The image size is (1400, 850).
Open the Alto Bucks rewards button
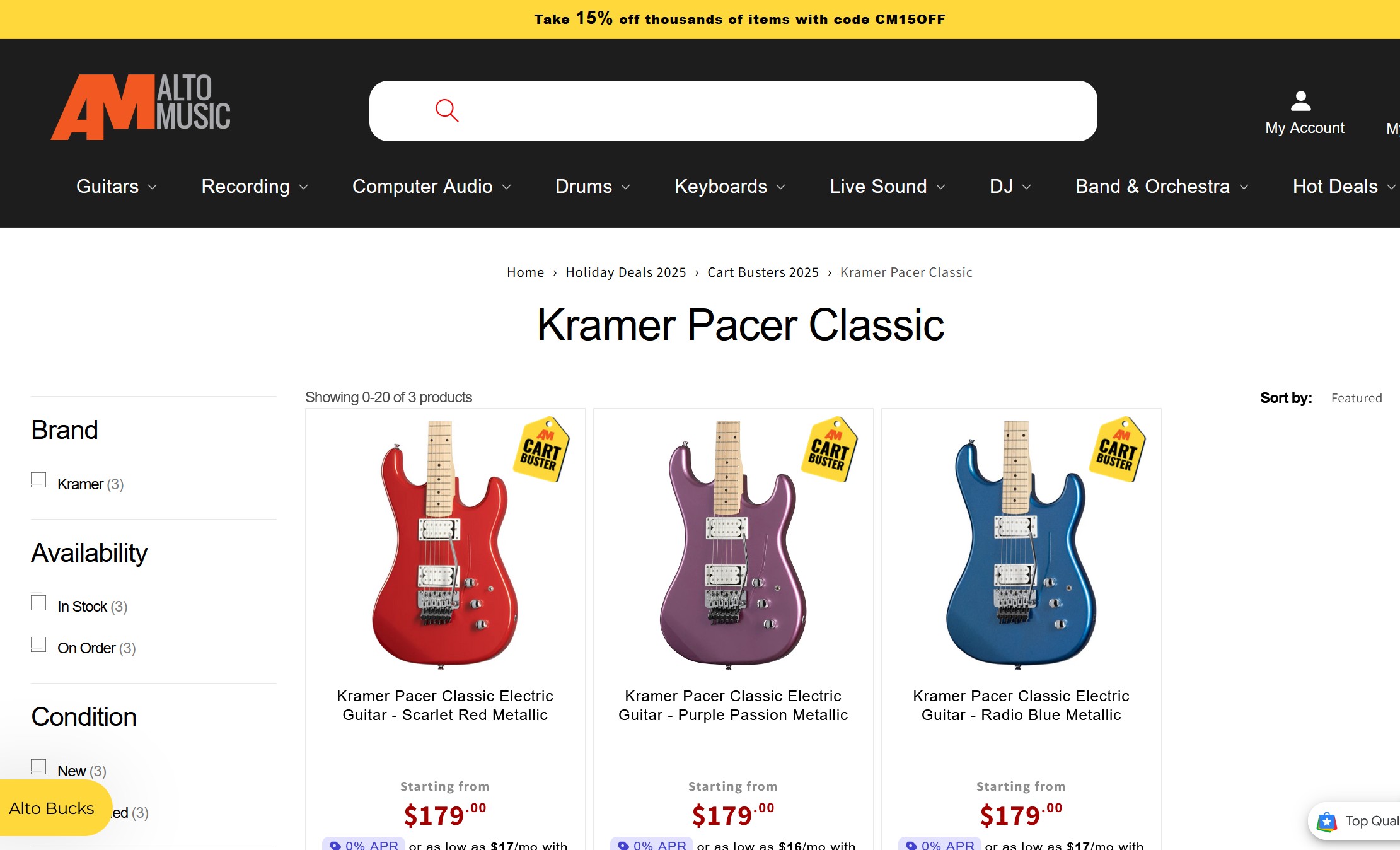53,808
